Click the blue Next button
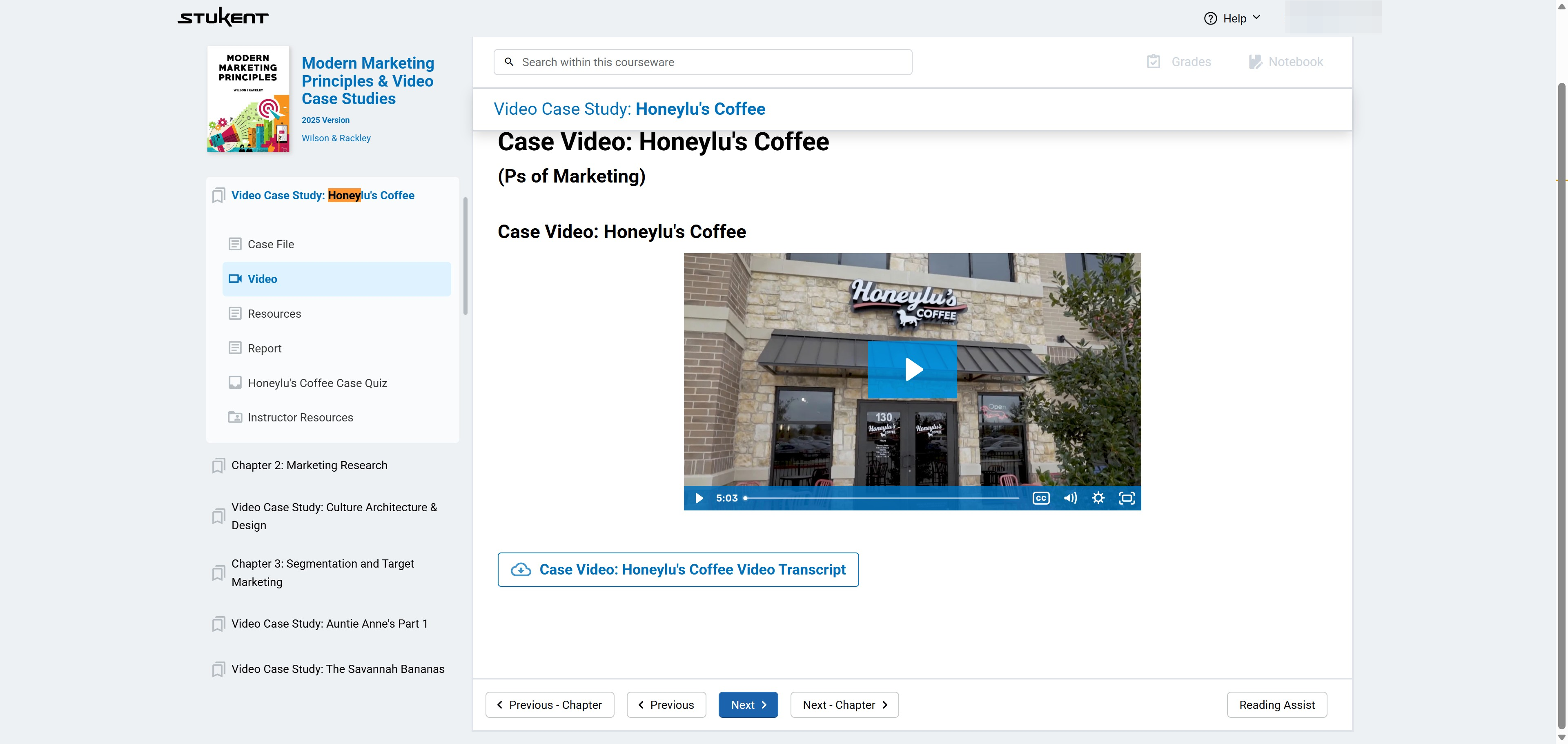Viewport: 1568px width, 744px height. click(x=748, y=705)
